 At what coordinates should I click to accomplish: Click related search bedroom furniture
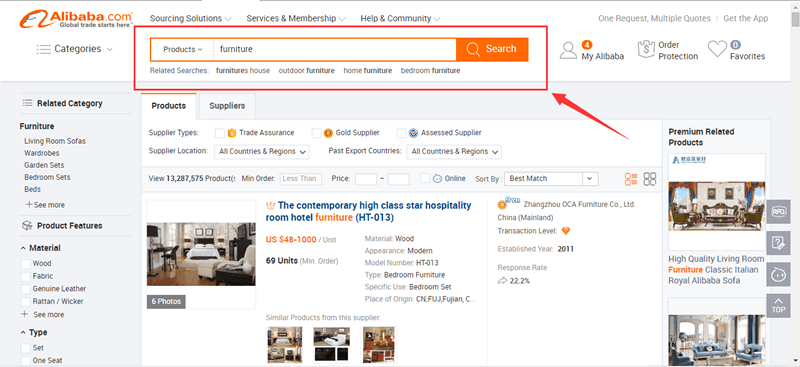coord(431,70)
